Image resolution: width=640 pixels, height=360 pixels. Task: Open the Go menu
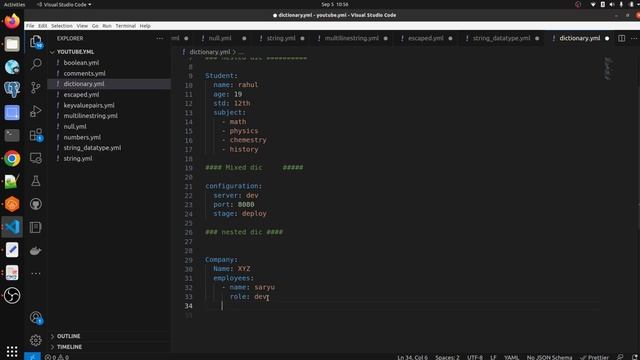click(95, 26)
